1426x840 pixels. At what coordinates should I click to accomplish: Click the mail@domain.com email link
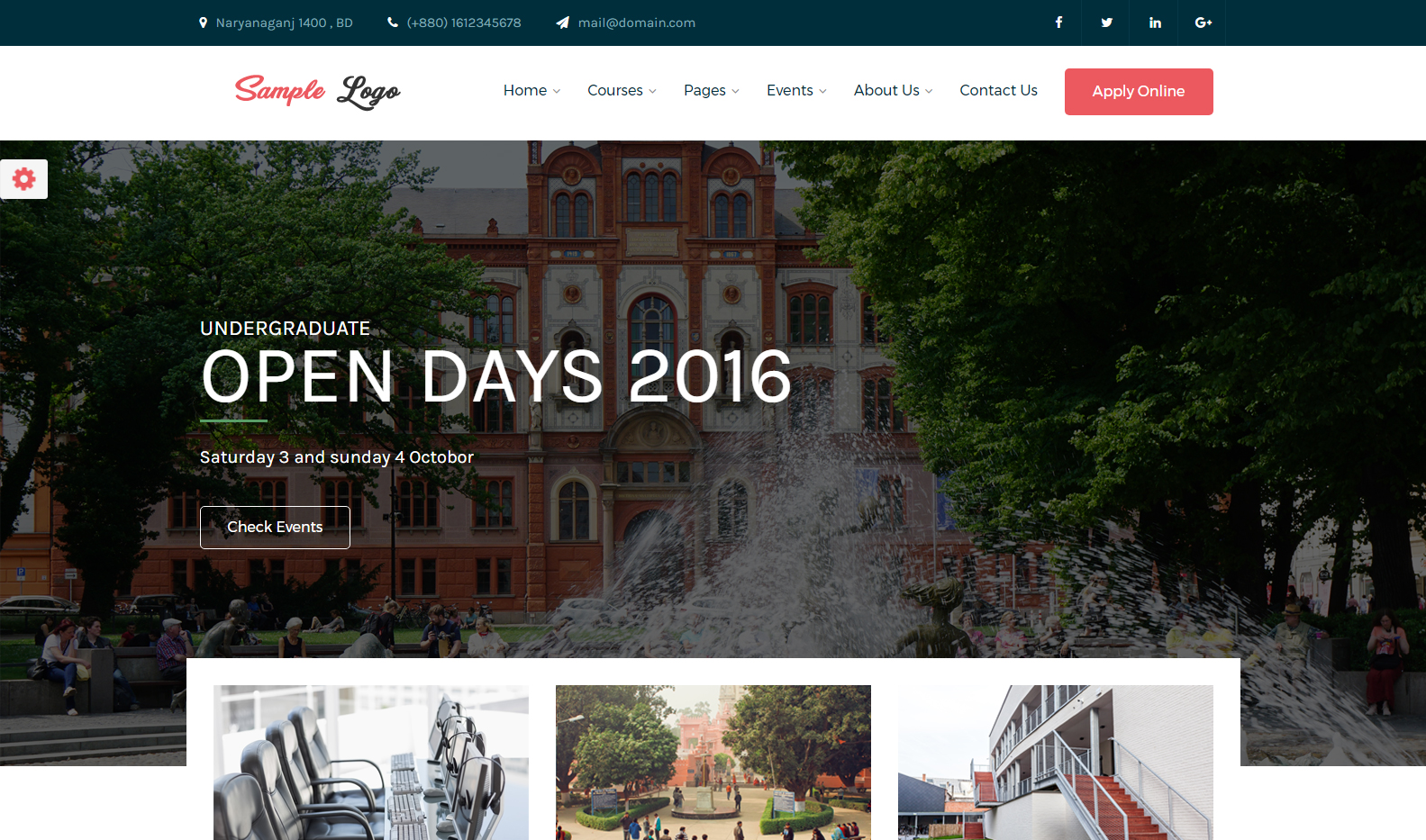(x=637, y=23)
